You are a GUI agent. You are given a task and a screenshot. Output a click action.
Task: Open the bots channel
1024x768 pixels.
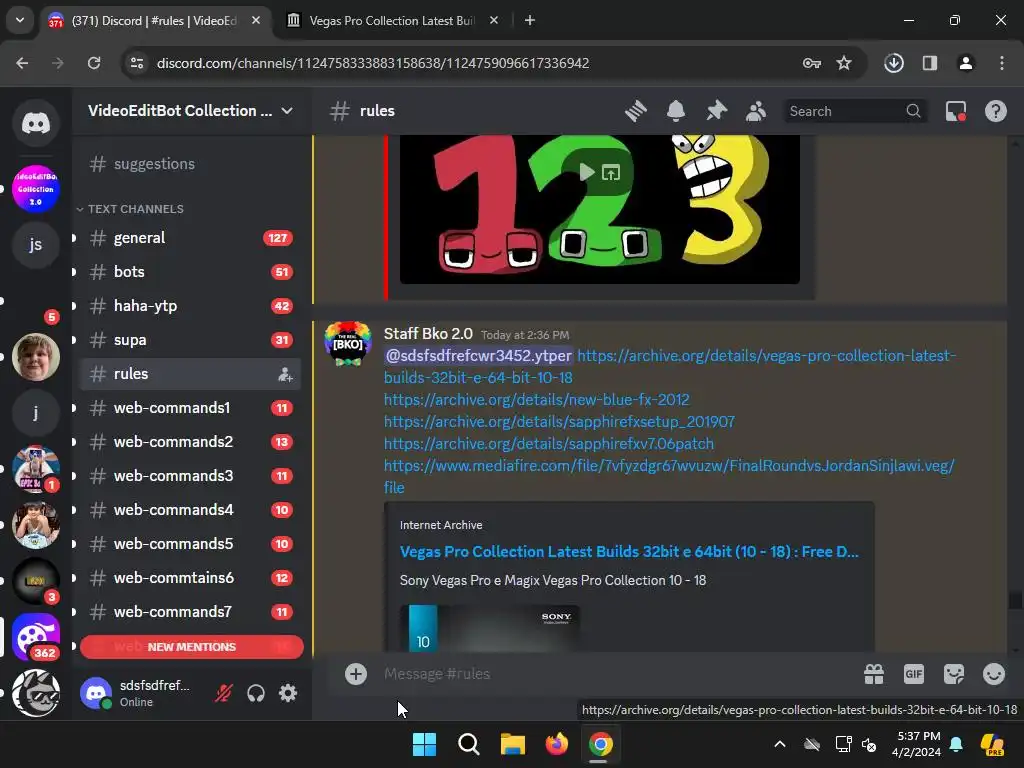(189, 272)
